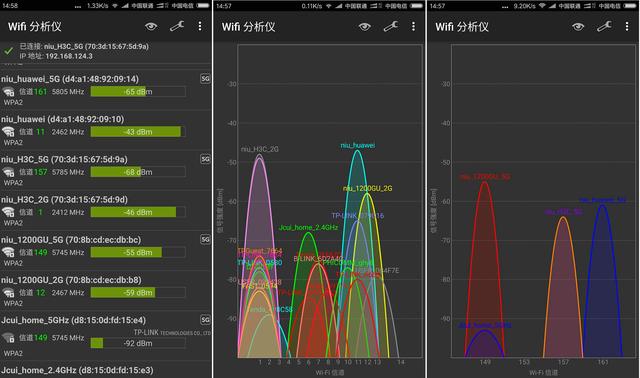Select the niu_1200GU_2G (70:8b:cd:ec:db:b8) network entry
The width and height of the screenshot is (640, 378).
coord(106,291)
